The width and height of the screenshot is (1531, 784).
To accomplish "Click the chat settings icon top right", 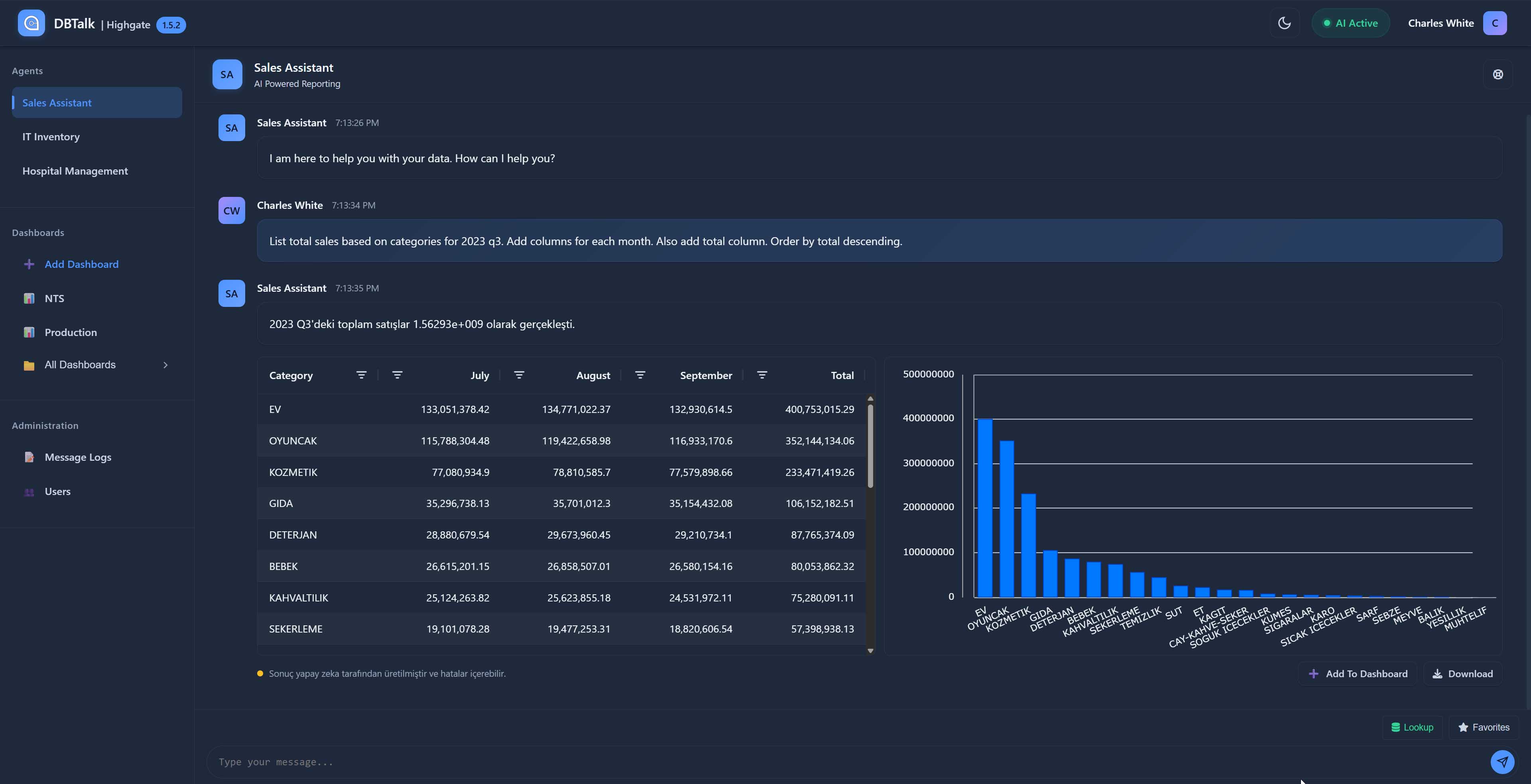I will click(x=1498, y=74).
